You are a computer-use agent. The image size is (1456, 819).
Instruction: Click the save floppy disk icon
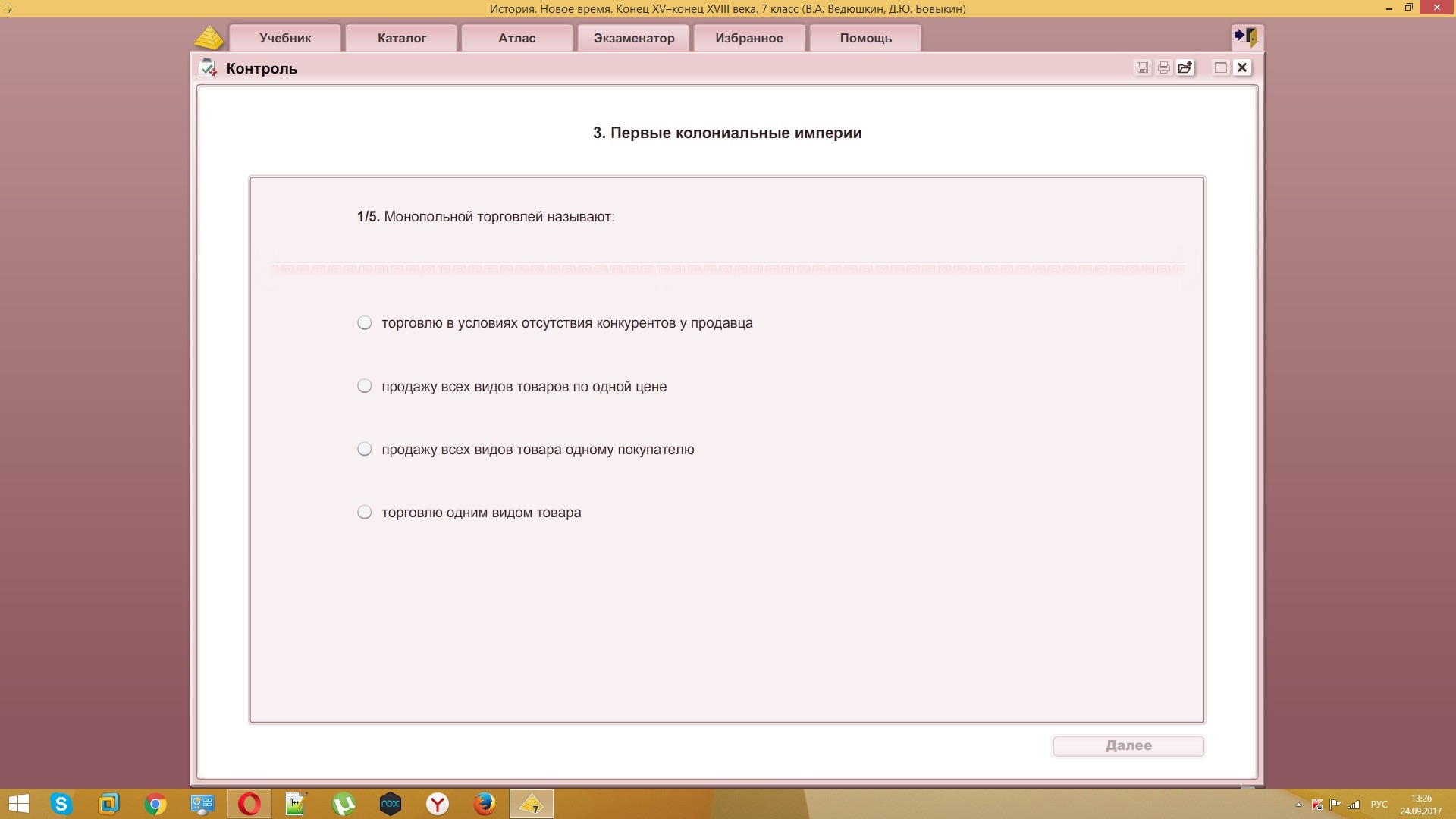[1143, 67]
